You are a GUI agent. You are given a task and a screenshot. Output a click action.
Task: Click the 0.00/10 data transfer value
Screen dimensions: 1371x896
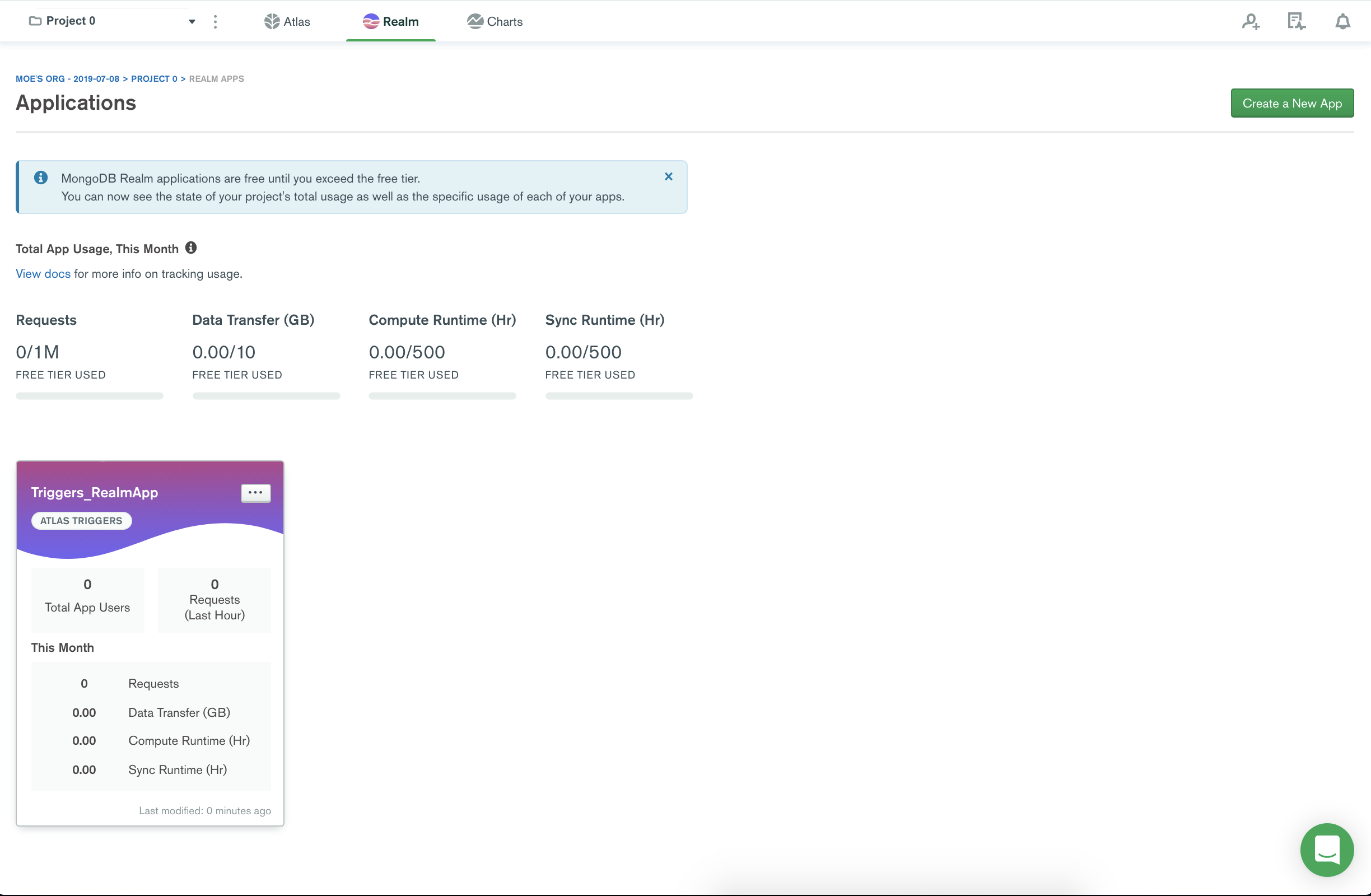[224, 352]
